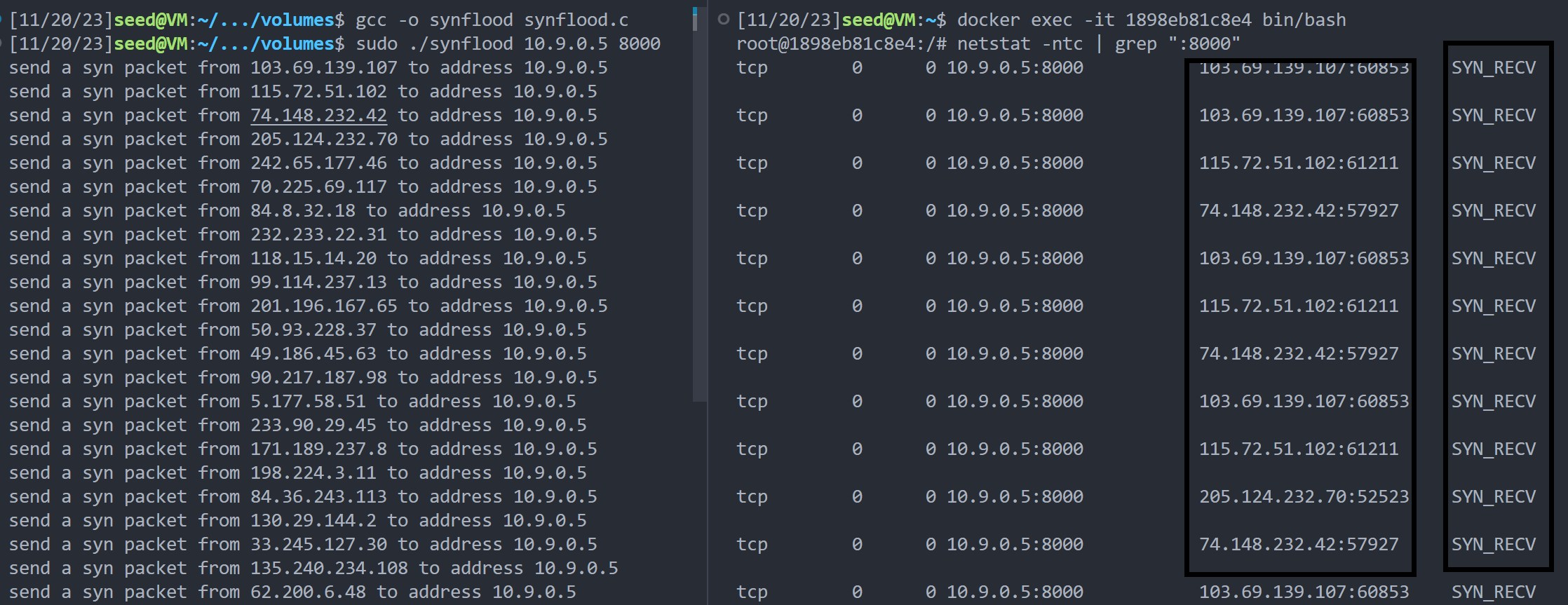Click the root@1898eb81c8e4 prompt text
The height and width of the screenshot is (605, 1568).
click(841, 43)
